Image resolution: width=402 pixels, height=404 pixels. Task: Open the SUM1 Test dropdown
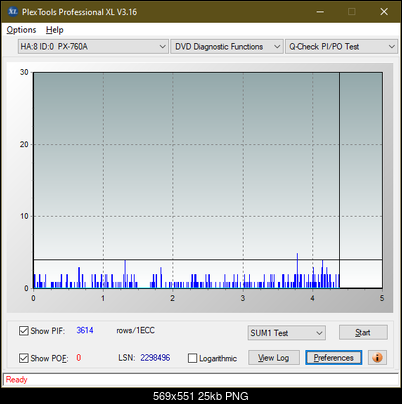pos(287,333)
